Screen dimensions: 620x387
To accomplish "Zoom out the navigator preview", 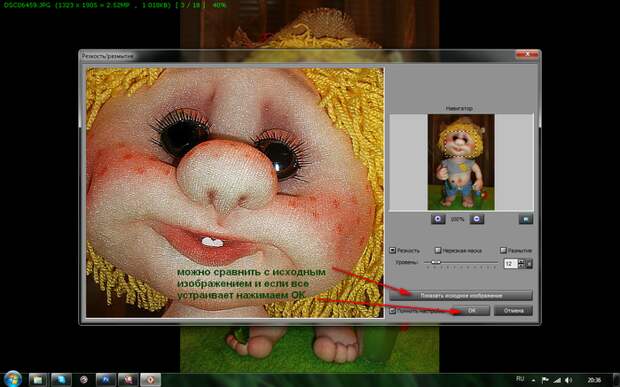I will click(476, 219).
